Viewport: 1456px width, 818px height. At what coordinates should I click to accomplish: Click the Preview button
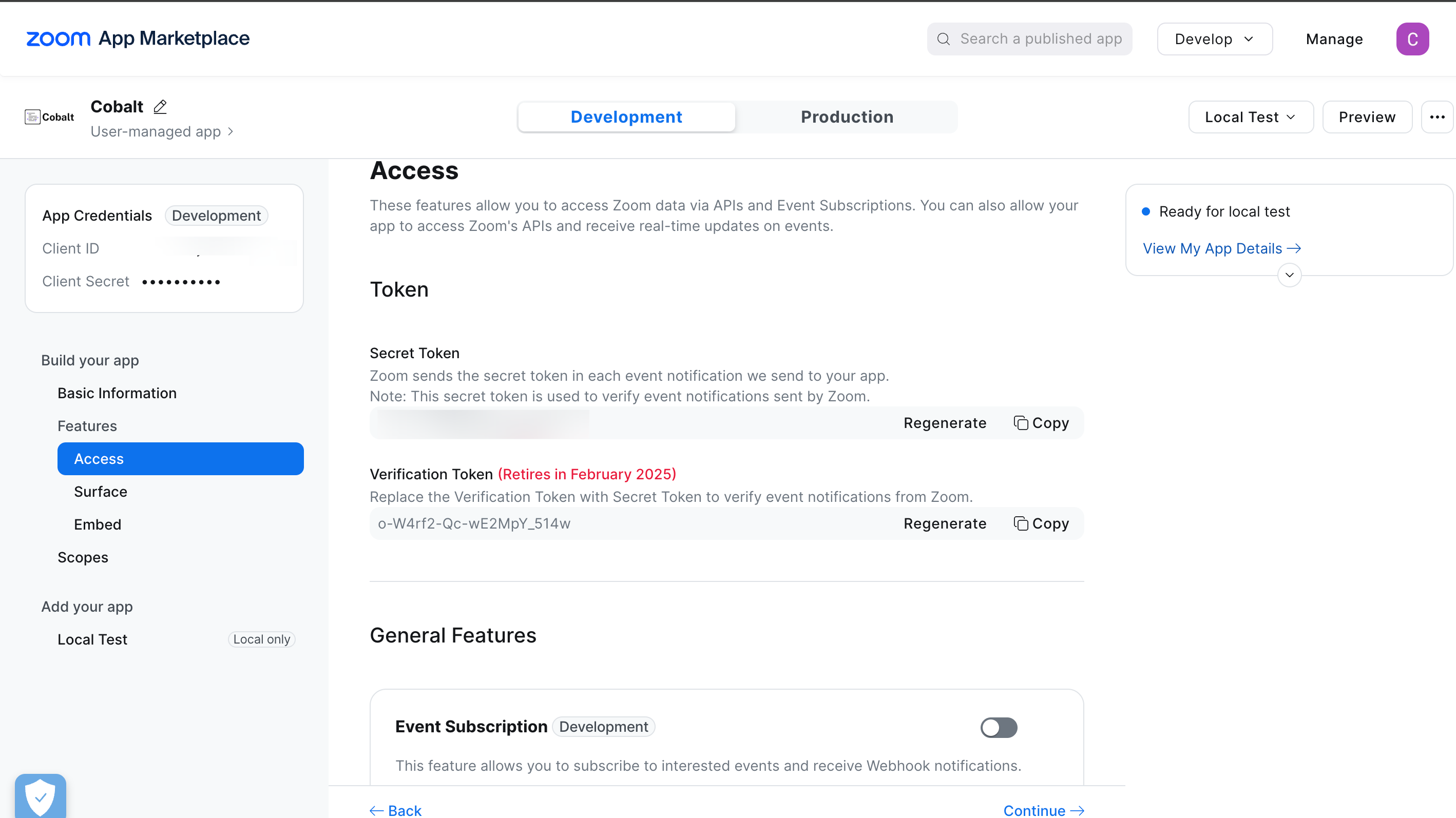pos(1367,117)
